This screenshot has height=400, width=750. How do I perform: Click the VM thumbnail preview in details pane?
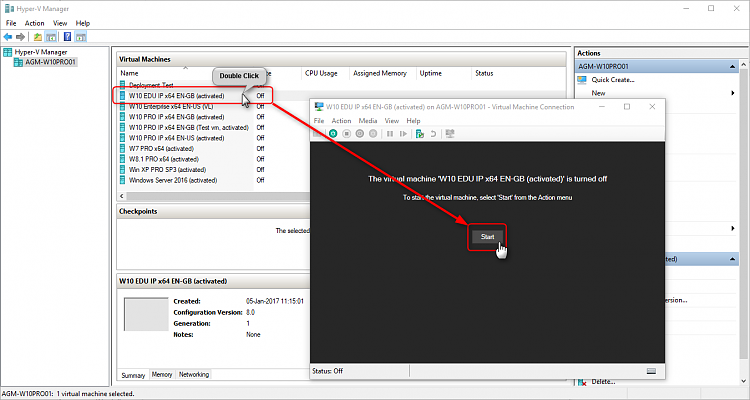click(x=145, y=314)
